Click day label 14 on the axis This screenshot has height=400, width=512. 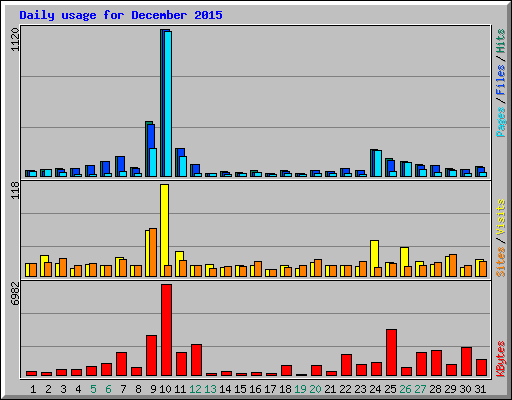[x=225, y=389]
